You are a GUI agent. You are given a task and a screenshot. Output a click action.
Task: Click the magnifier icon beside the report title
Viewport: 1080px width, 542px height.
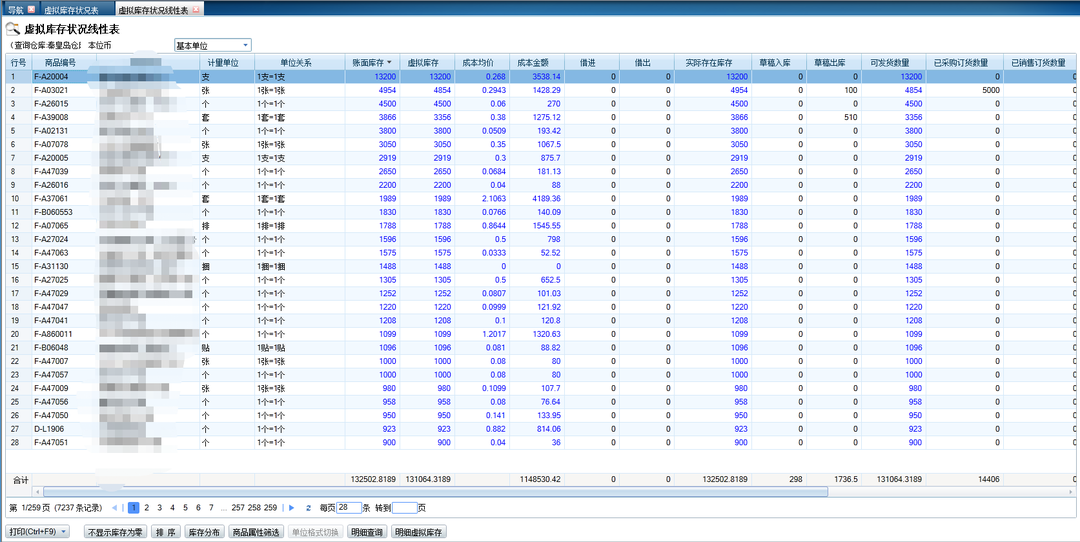point(14,29)
